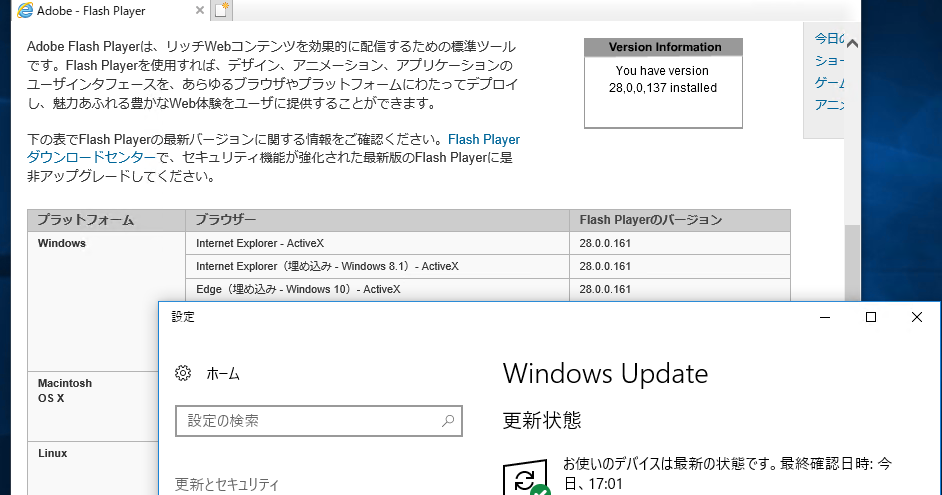Click the Version Information box header
Screen dimensions: 942x495
point(663,47)
